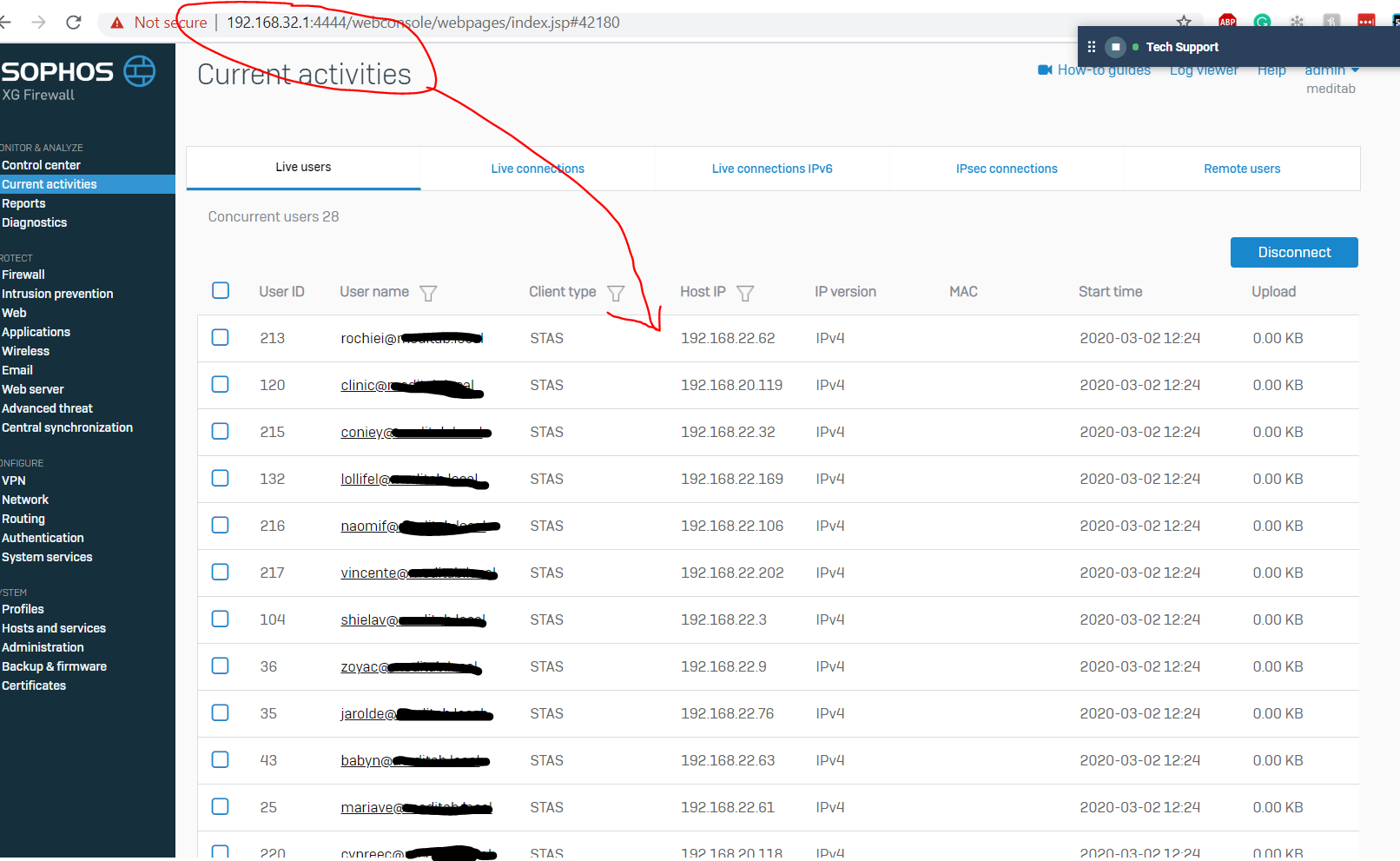Open the Certificates sidebar item

tap(34, 685)
